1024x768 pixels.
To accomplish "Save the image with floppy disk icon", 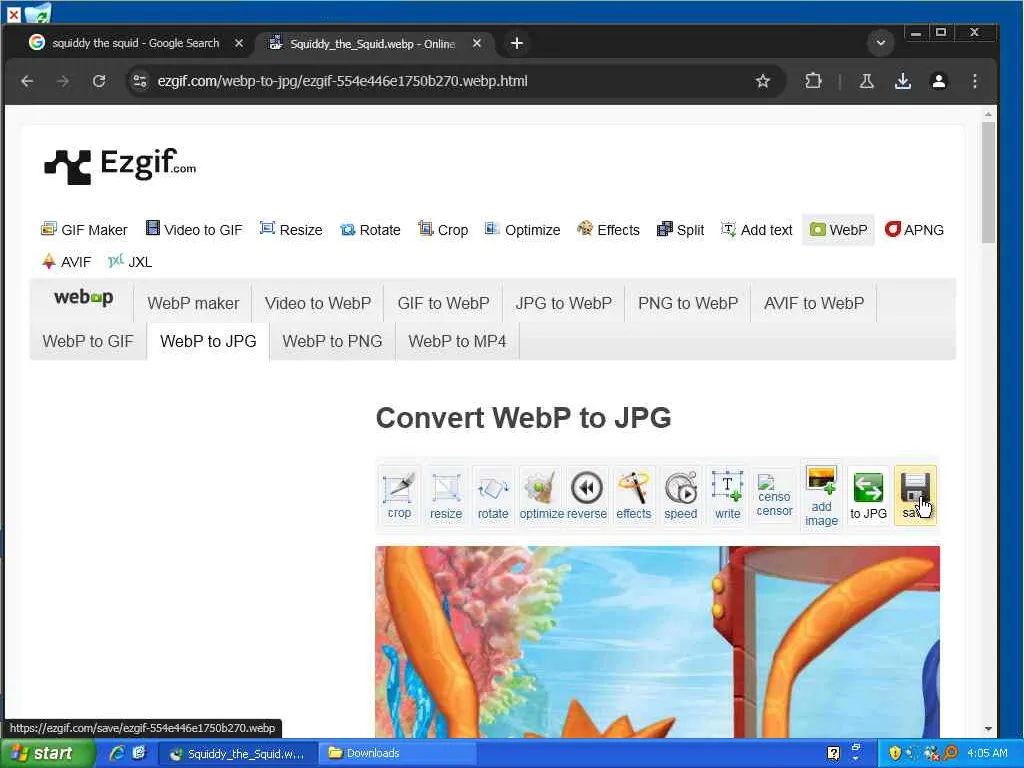I will pos(915,494).
